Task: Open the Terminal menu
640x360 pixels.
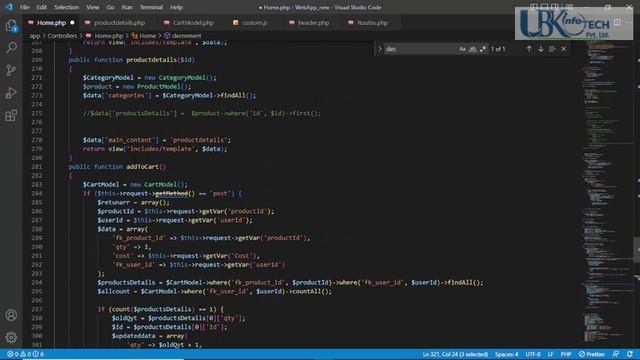Action: [x=151, y=7]
